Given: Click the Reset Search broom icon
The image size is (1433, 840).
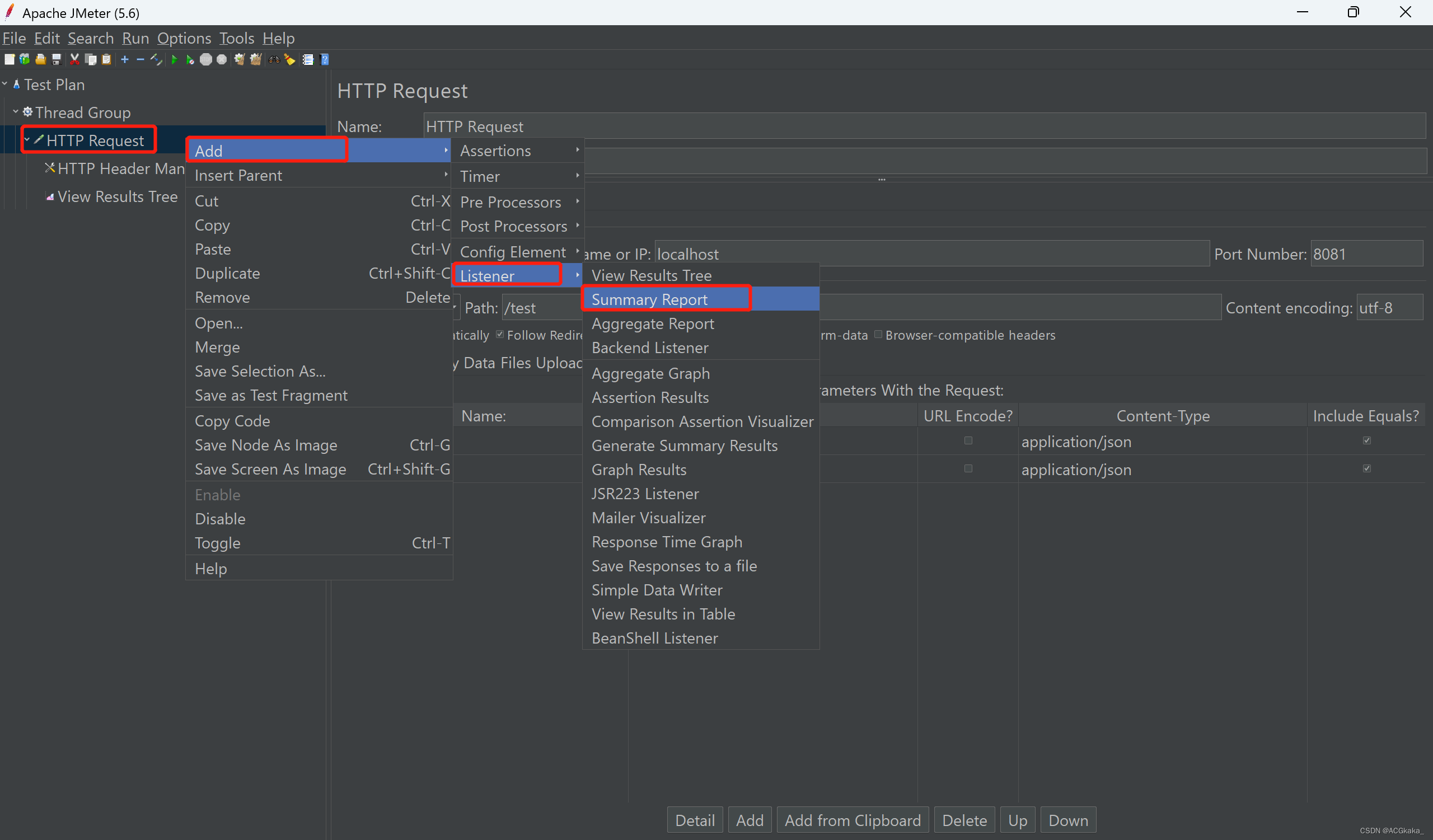Looking at the screenshot, I should point(290,60).
